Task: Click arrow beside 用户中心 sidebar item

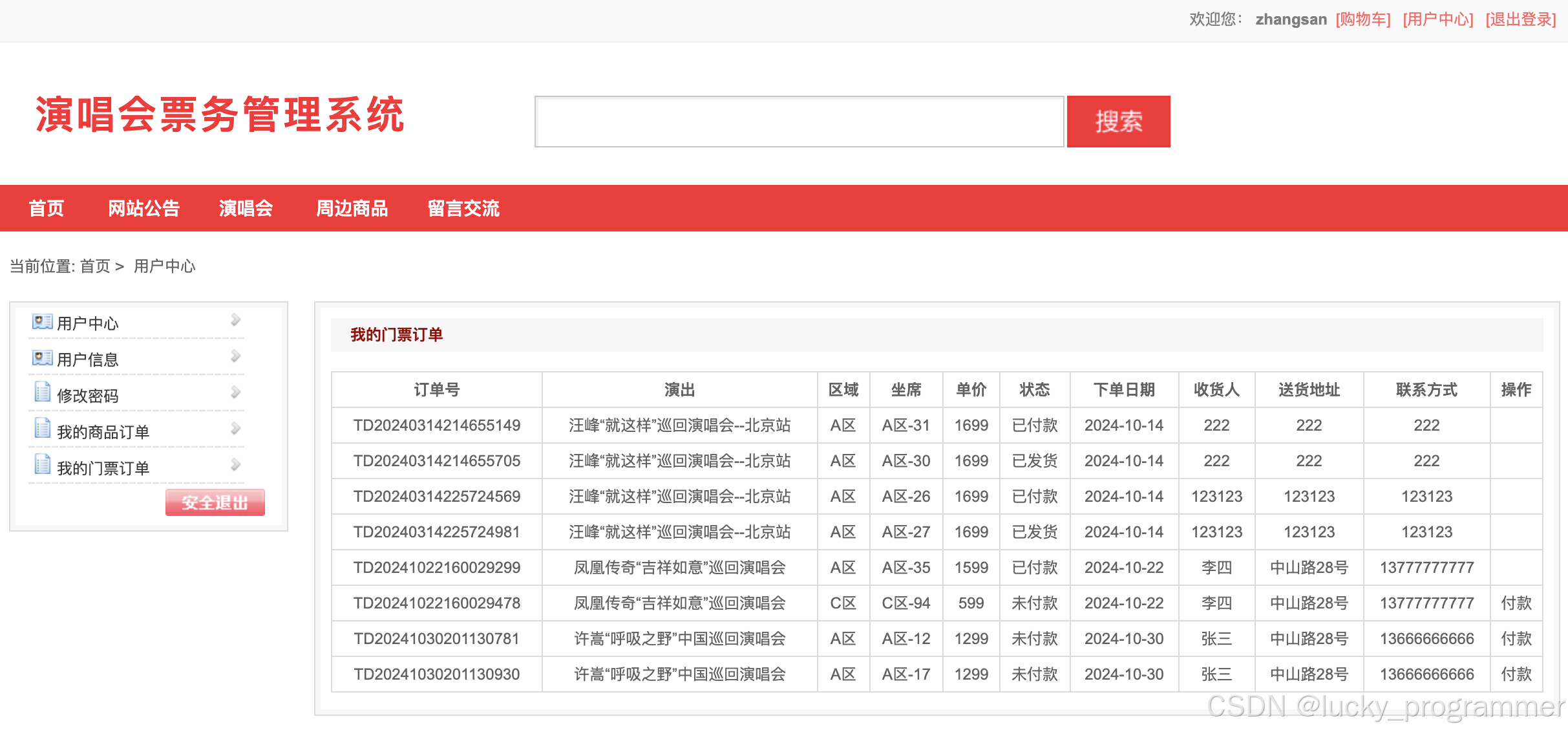Action: pos(235,320)
